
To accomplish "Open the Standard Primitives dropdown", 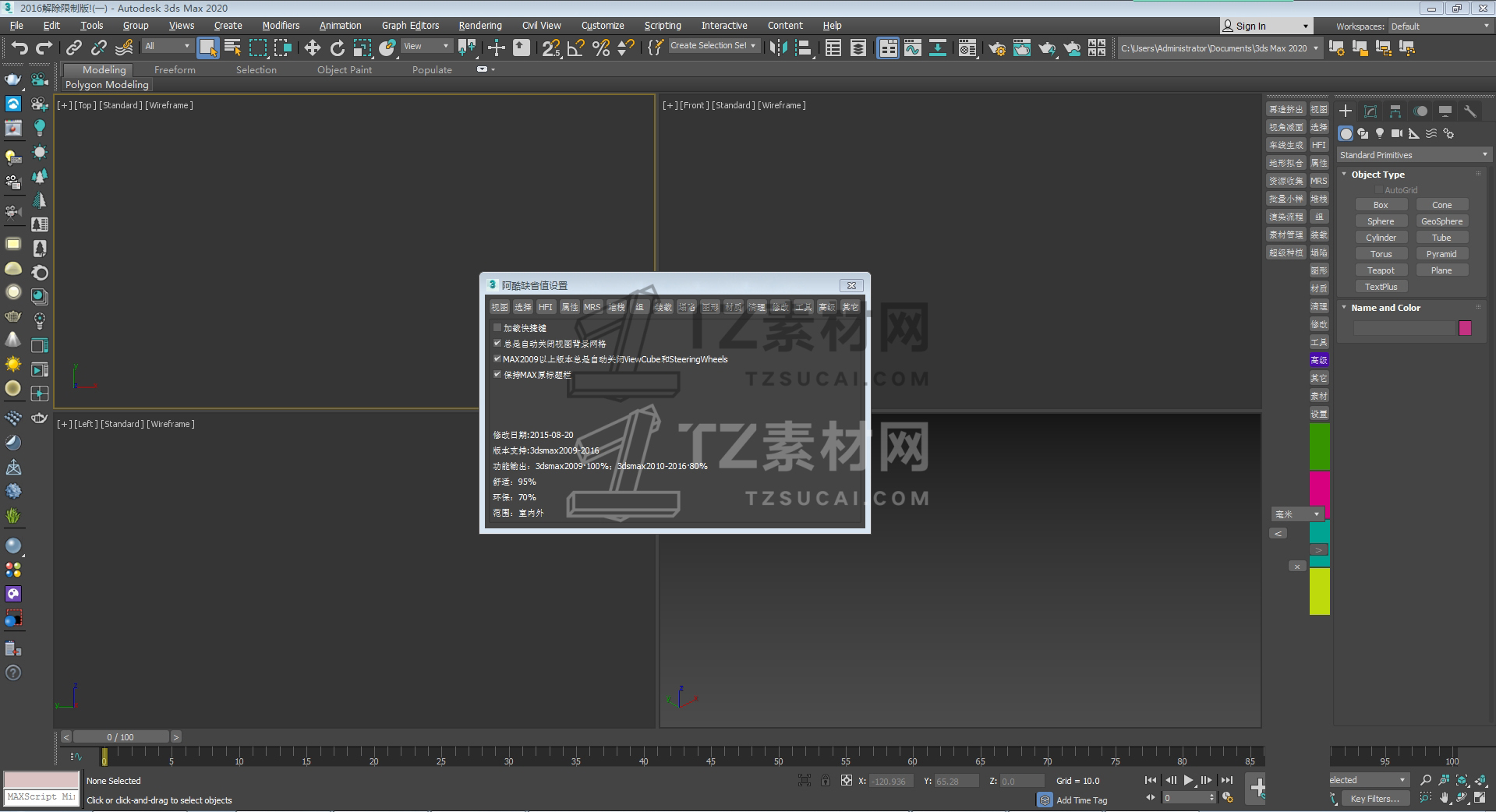I will [x=1413, y=155].
